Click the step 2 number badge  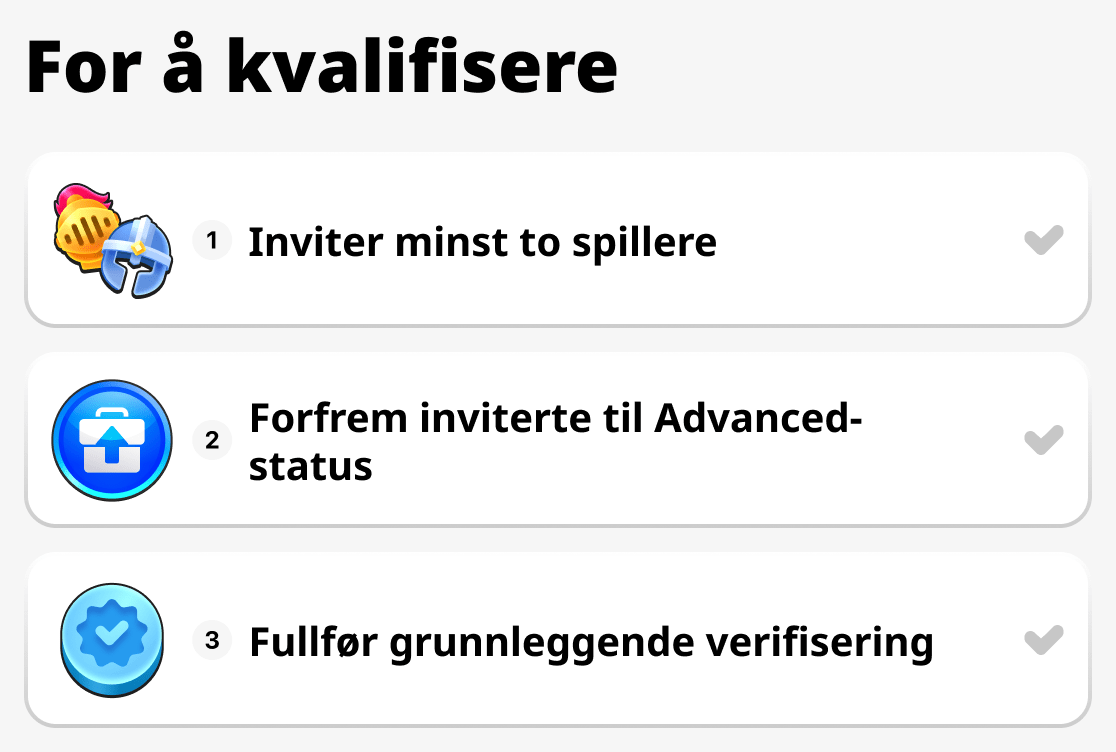click(x=212, y=440)
